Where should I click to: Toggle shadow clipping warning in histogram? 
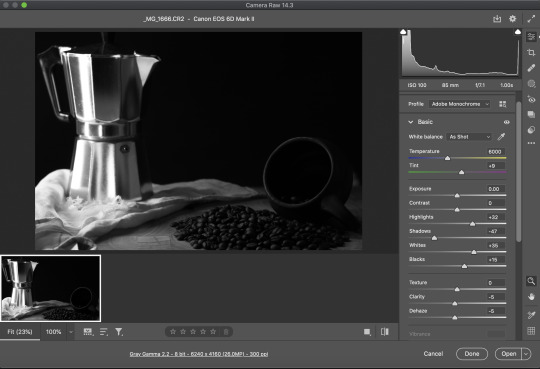(x=403, y=32)
